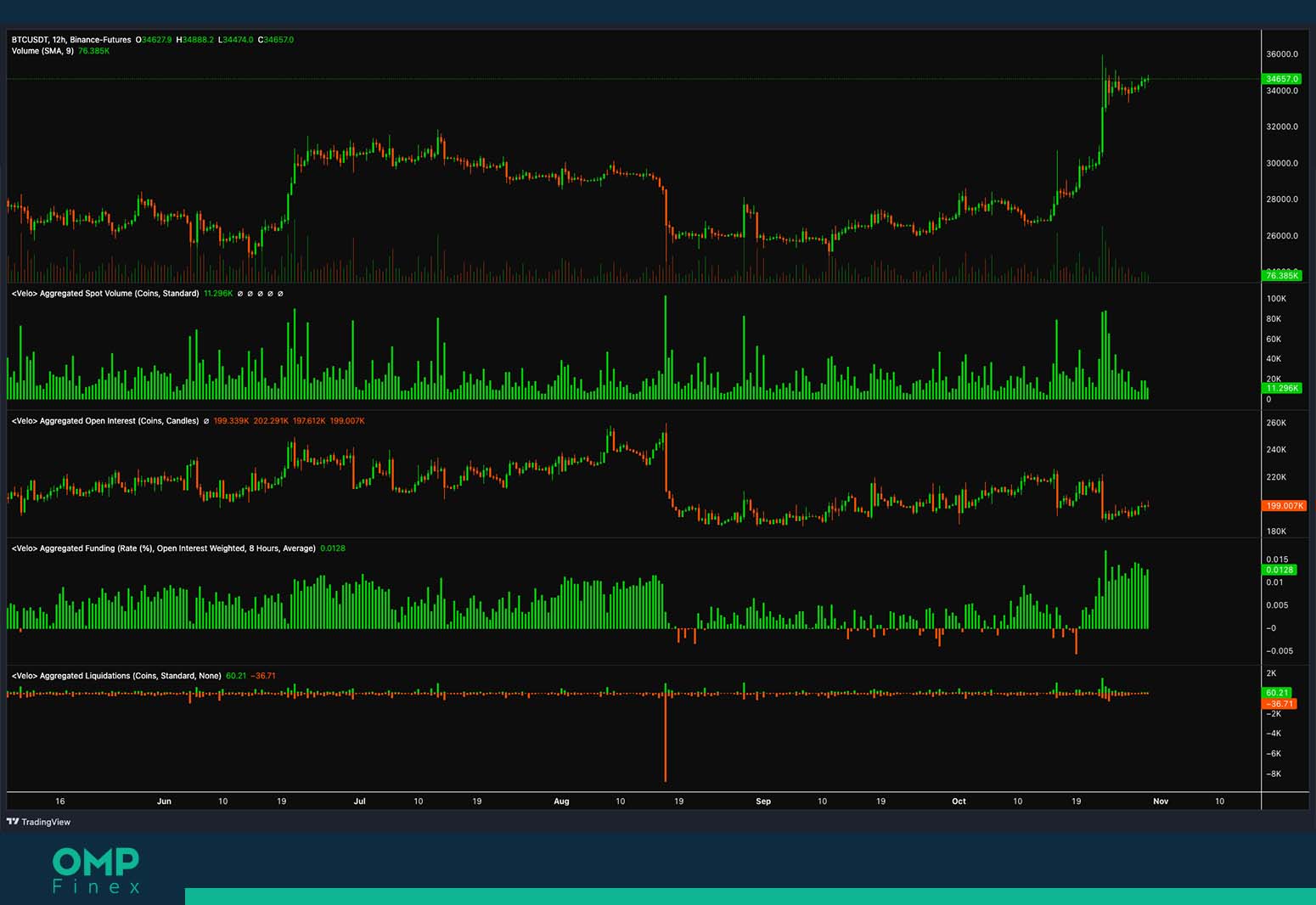The width and height of the screenshot is (1316, 905).
Task: Open the BTCUSDT, 12h, Binance-Futures symbol legend
Action: tap(71, 40)
